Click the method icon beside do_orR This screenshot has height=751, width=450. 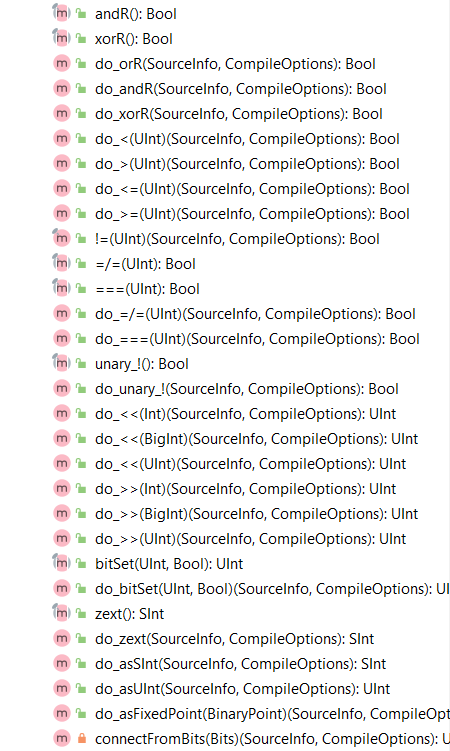click(61, 64)
